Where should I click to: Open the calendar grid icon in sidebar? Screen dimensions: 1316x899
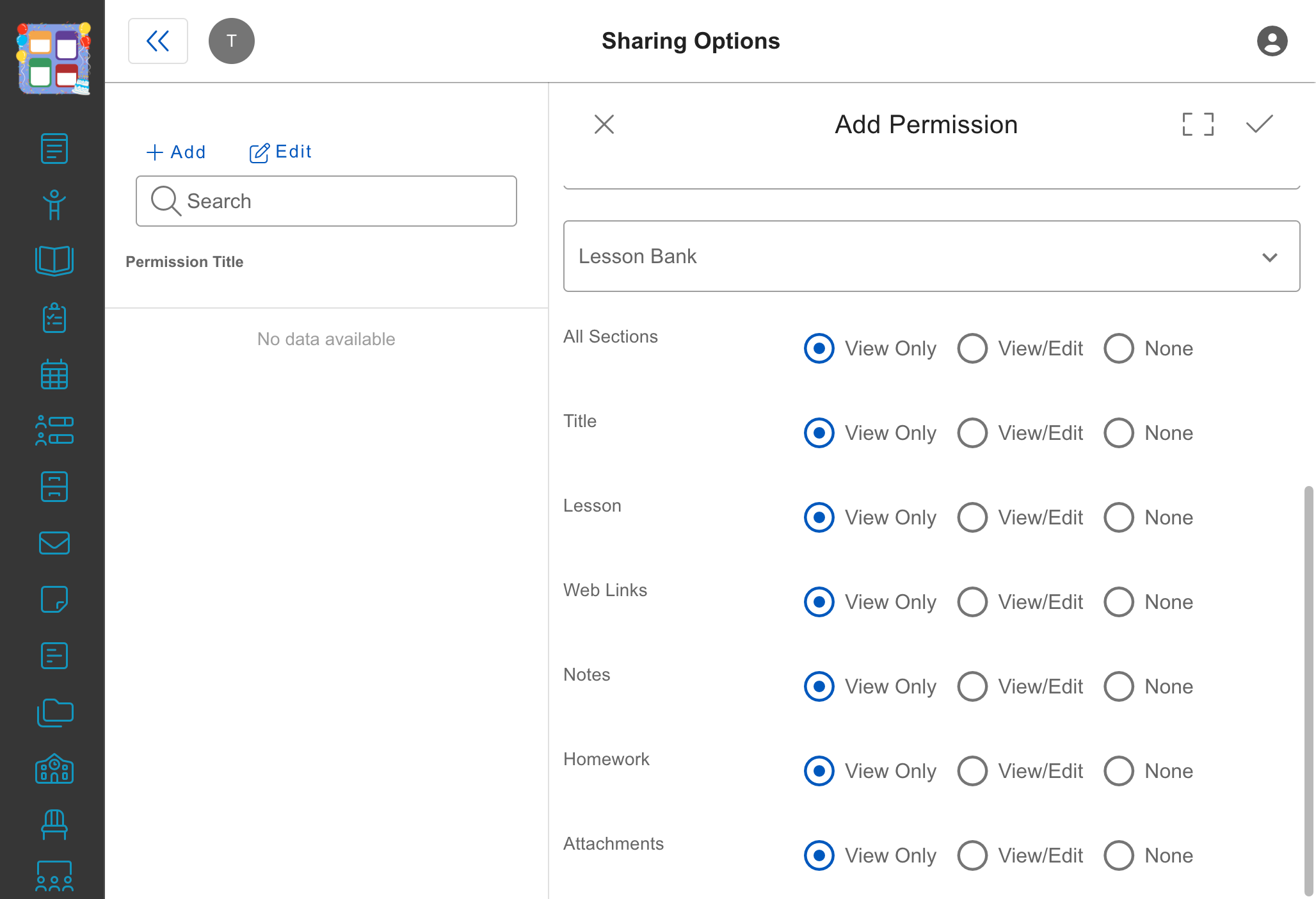(54, 374)
